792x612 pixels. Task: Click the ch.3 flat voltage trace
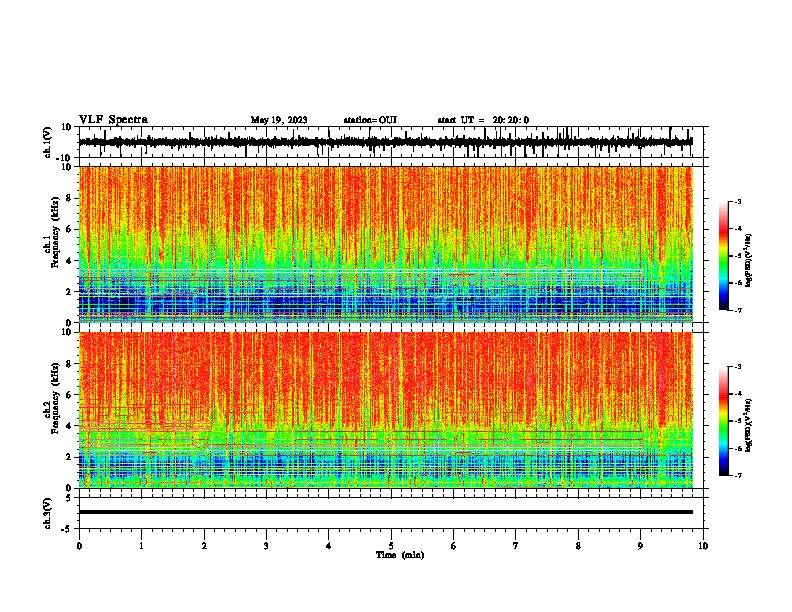(x=386, y=512)
